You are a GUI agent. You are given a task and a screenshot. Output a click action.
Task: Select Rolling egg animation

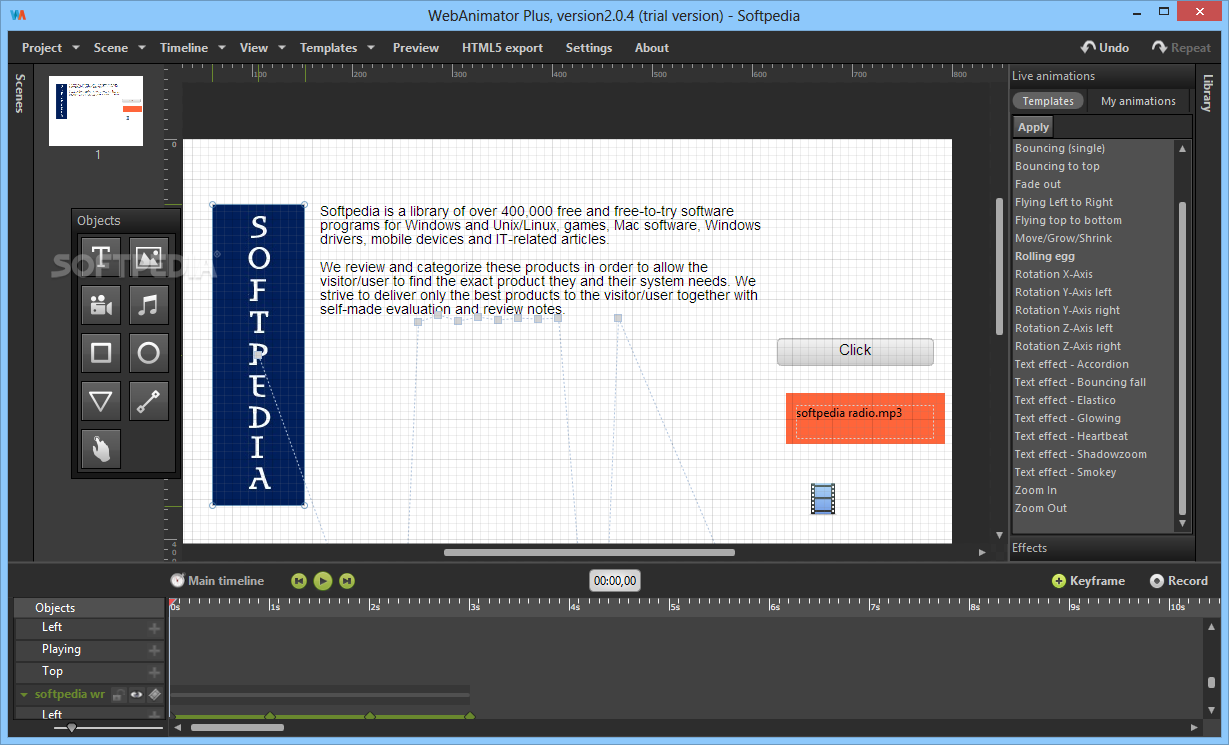click(1045, 256)
